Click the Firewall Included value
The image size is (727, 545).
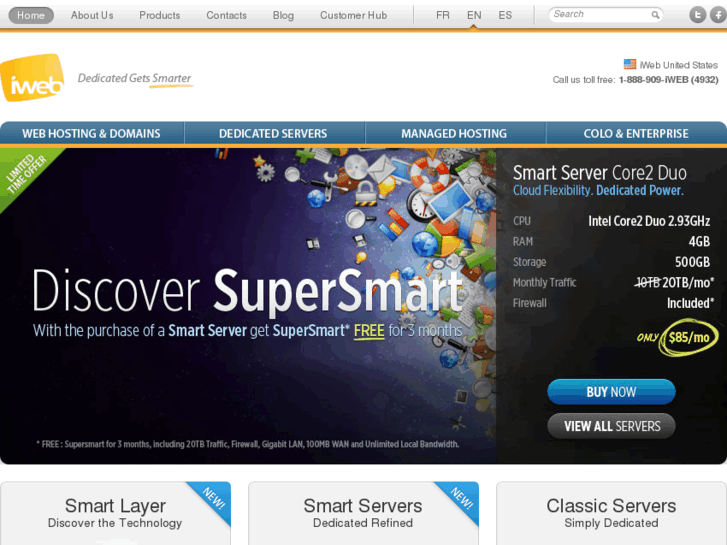point(690,303)
